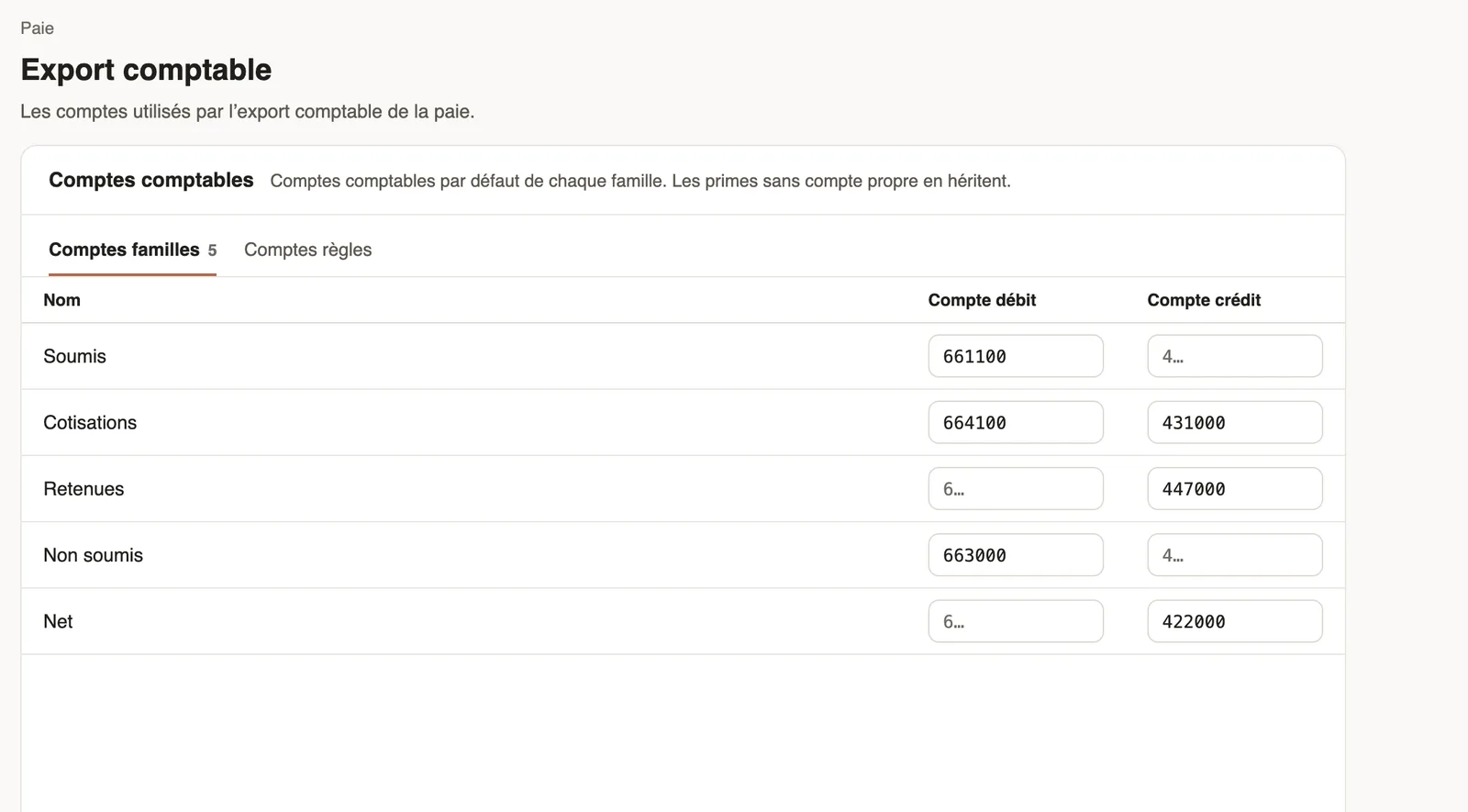1468x812 pixels.
Task: Fill in the Non soumis compte crédit field
Action: pos(1235,555)
